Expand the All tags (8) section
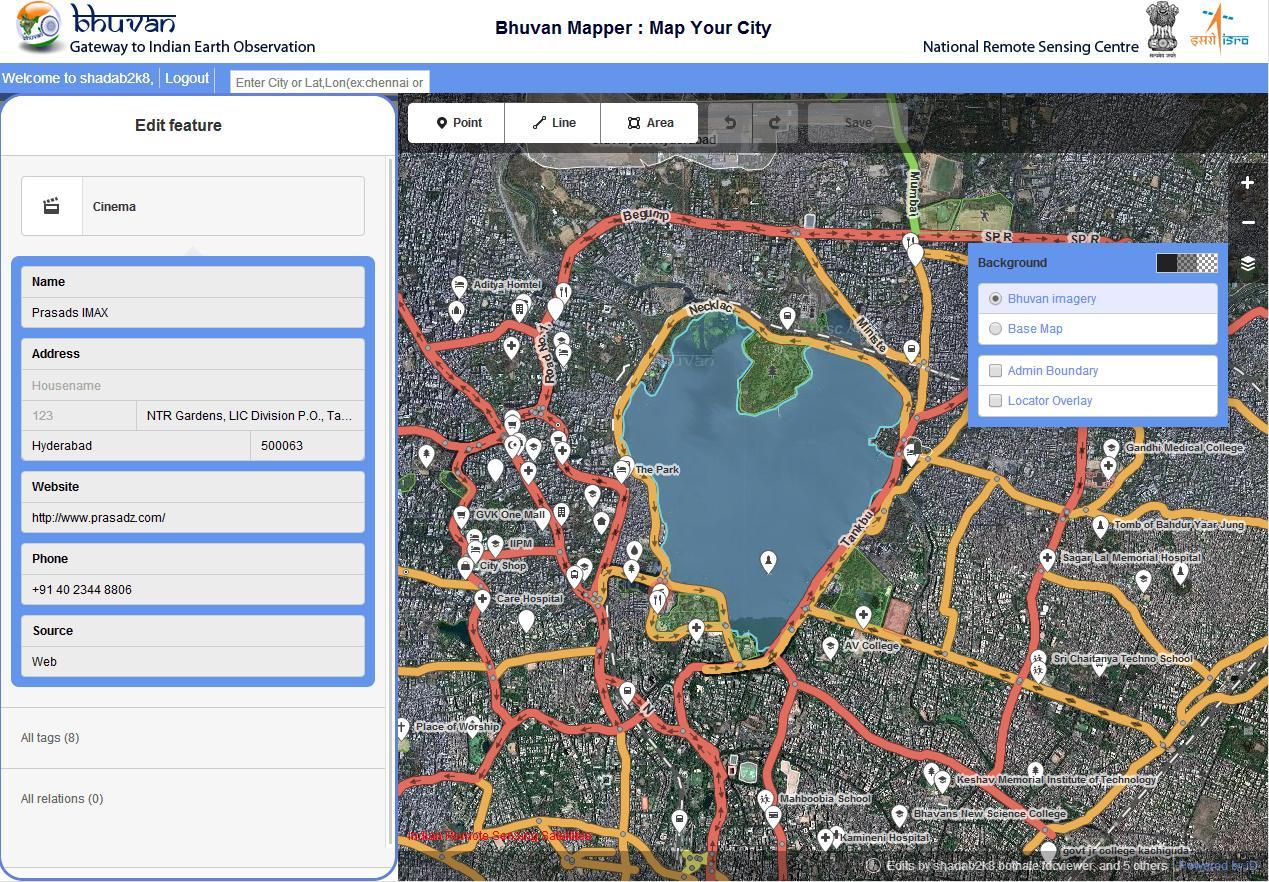The image size is (1269, 882). (50, 738)
